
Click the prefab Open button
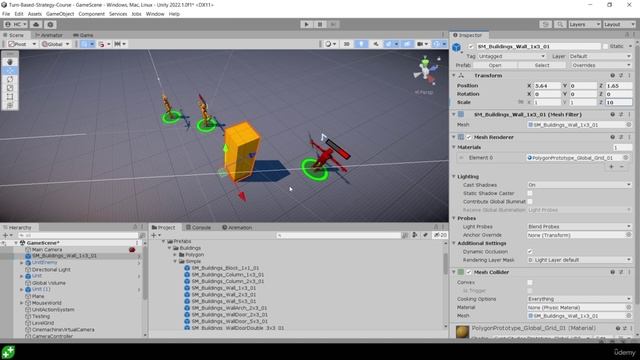pyautogui.click(x=495, y=65)
